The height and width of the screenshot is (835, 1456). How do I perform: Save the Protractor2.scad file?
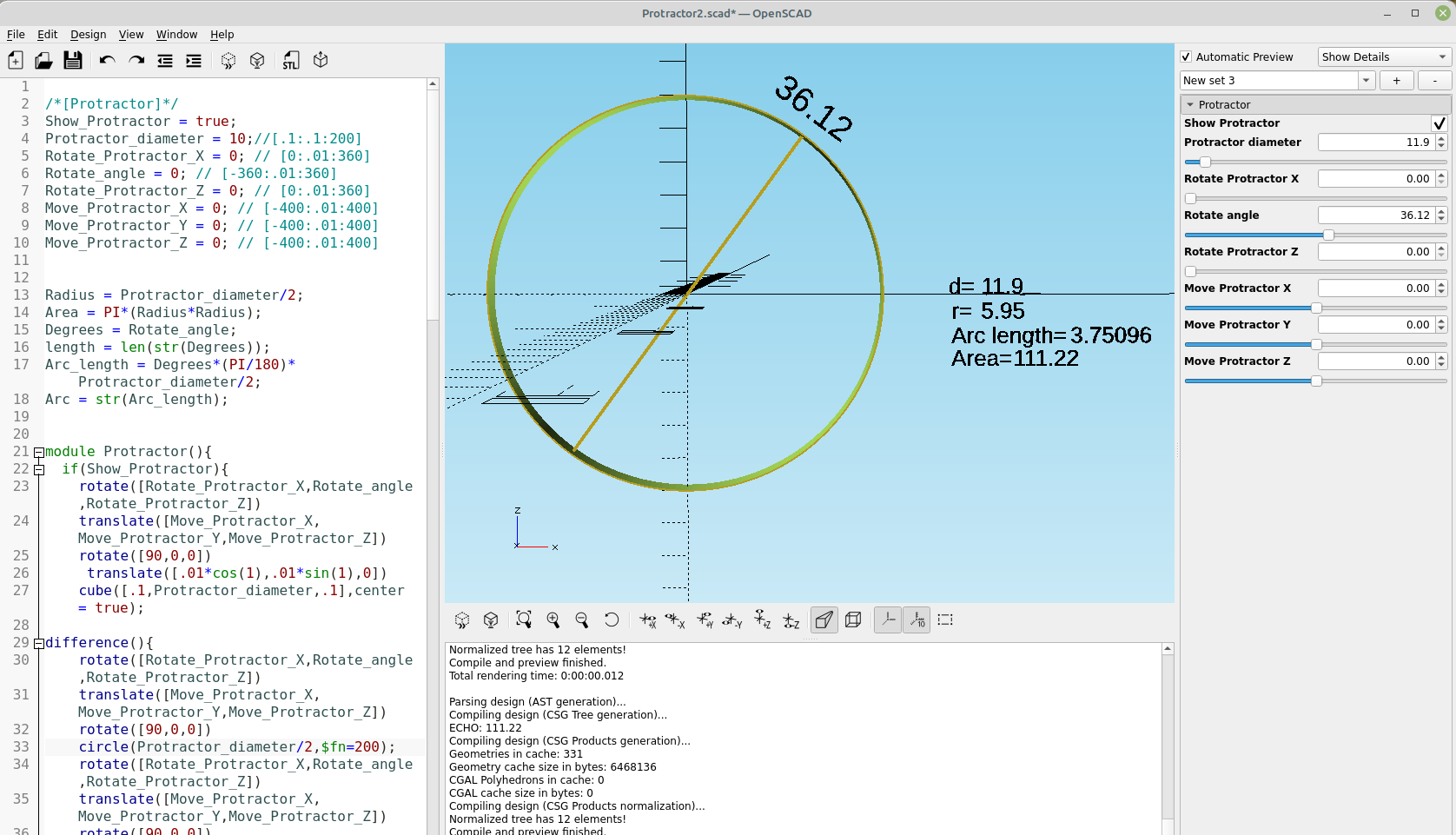click(73, 60)
